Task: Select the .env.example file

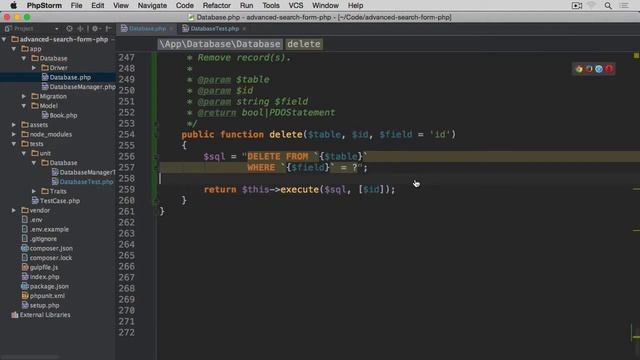Action: click(49, 229)
